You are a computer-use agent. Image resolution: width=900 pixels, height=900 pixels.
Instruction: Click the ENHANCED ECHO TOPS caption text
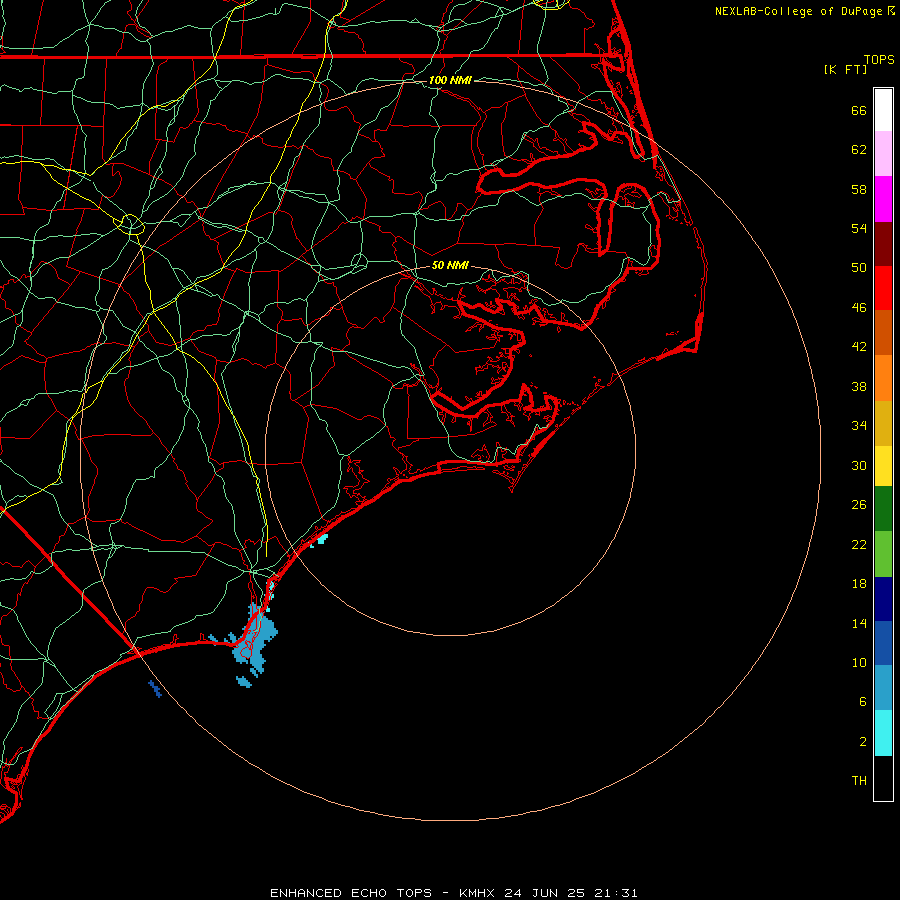click(351, 893)
